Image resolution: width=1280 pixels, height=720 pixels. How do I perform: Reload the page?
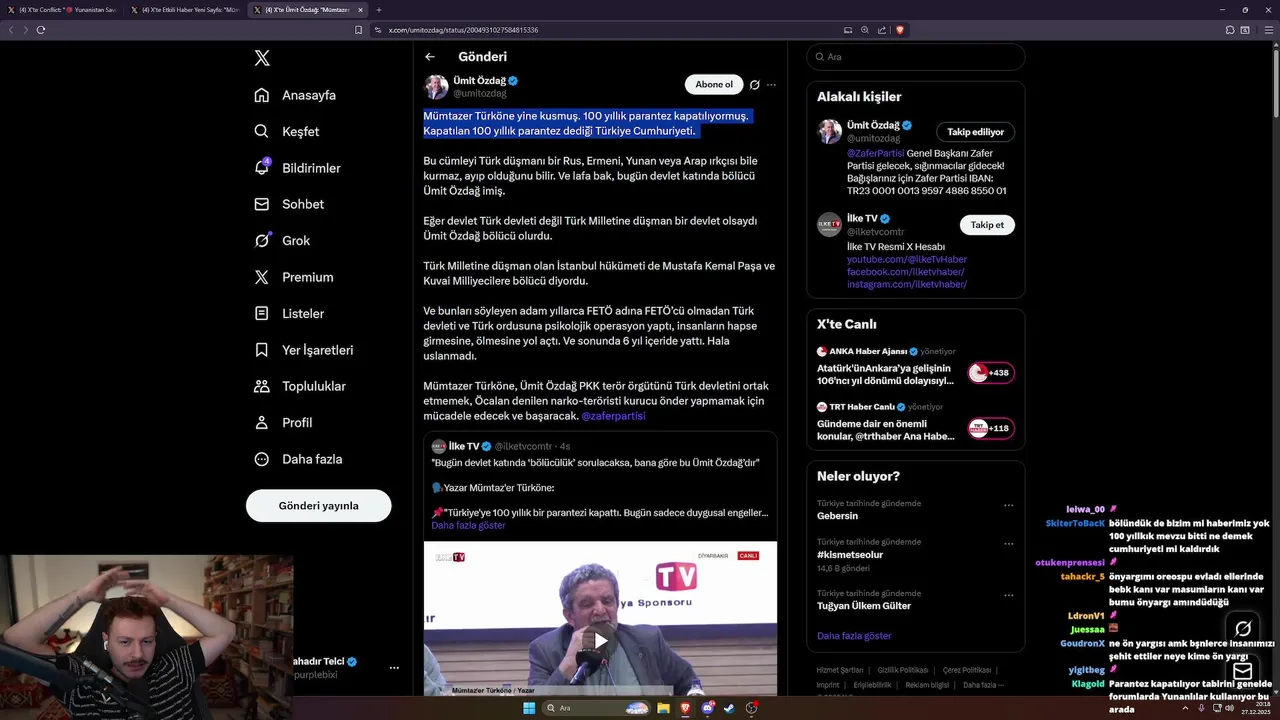point(41,30)
